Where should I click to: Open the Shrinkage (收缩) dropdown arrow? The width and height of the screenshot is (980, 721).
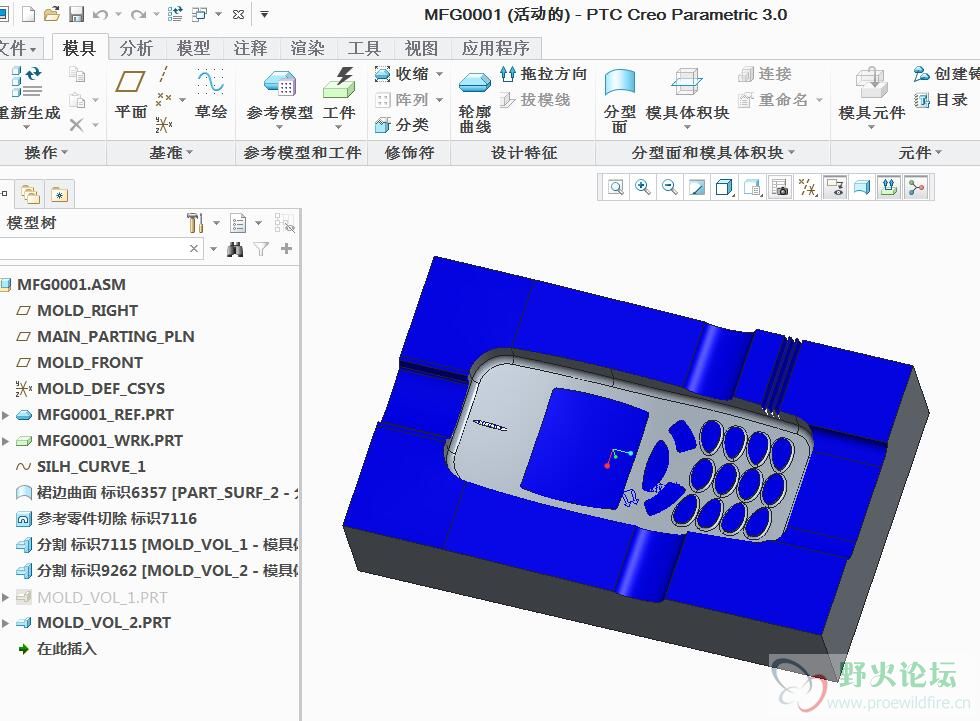(439, 74)
